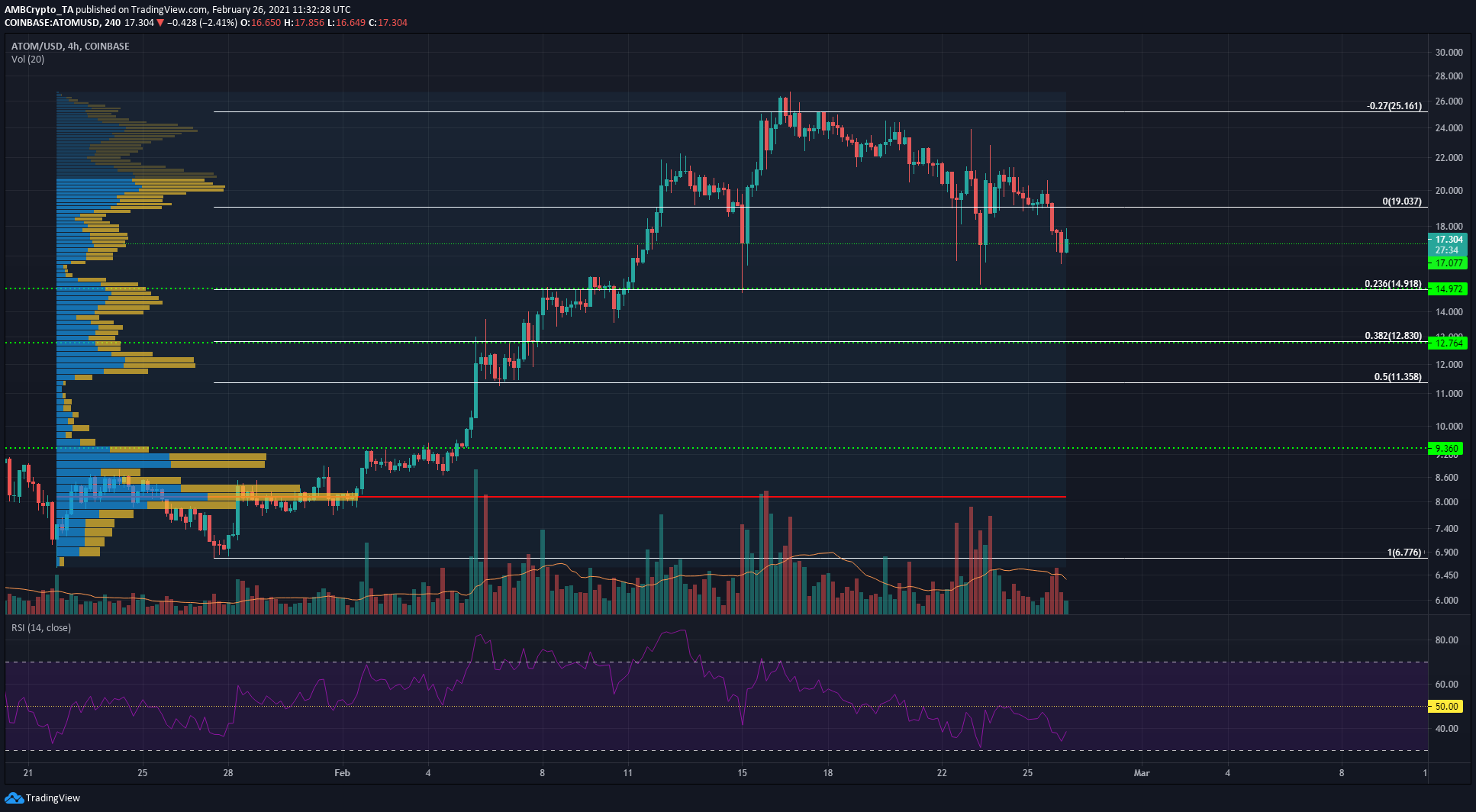The width and height of the screenshot is (1476, 812).
Task: Click the 28.000 price axis label
Action: coord(1449,76)
